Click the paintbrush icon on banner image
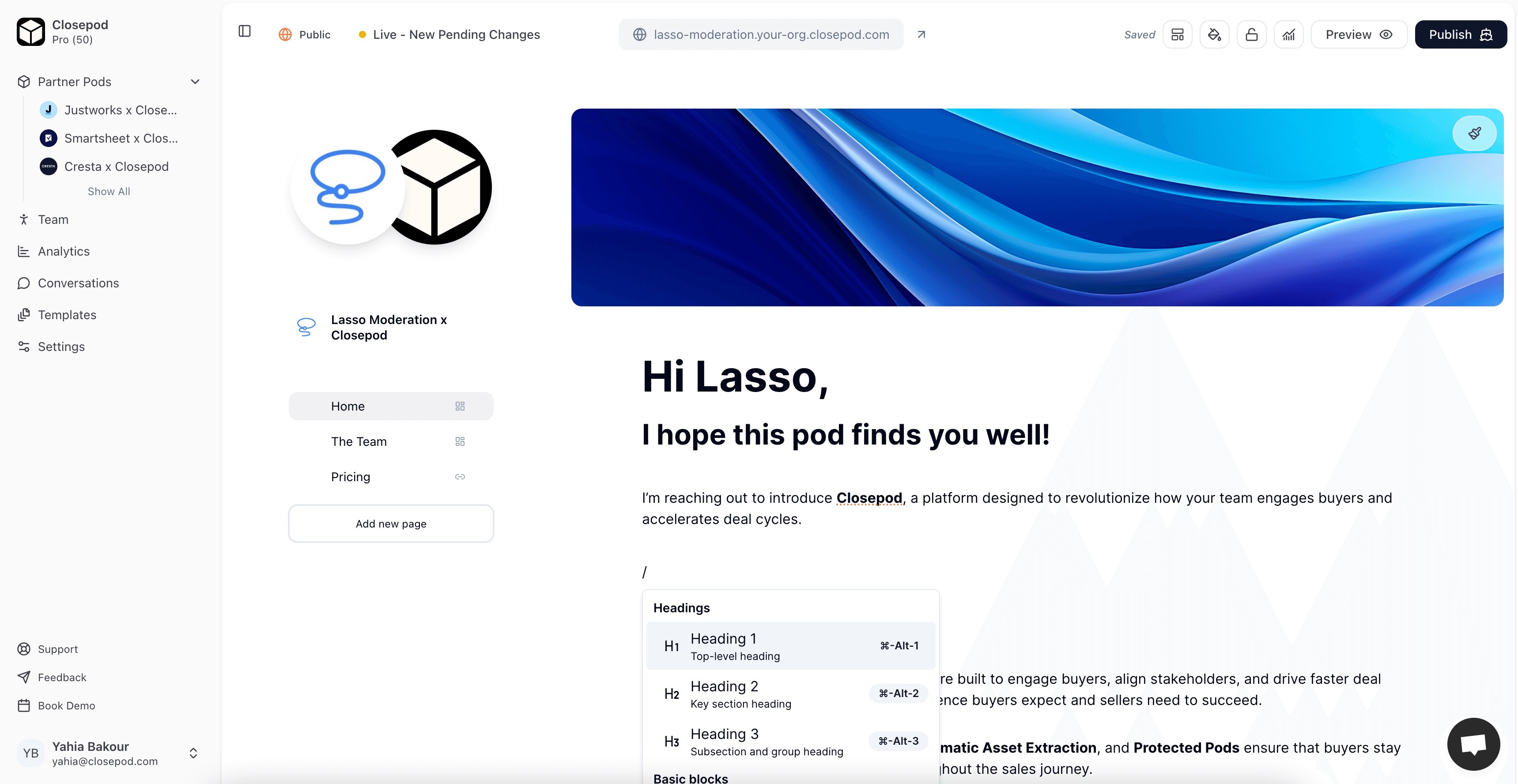This screenshot has height=784, width=1518. coord(1474,134)
